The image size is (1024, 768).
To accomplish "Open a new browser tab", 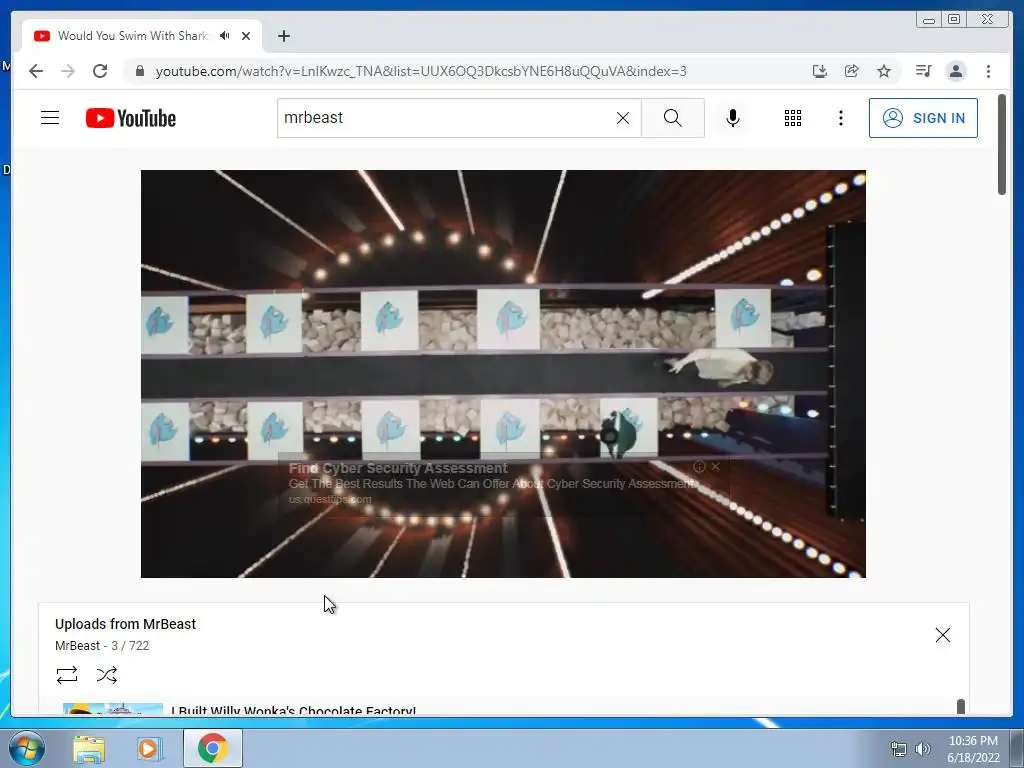I will tap(283, 36).
